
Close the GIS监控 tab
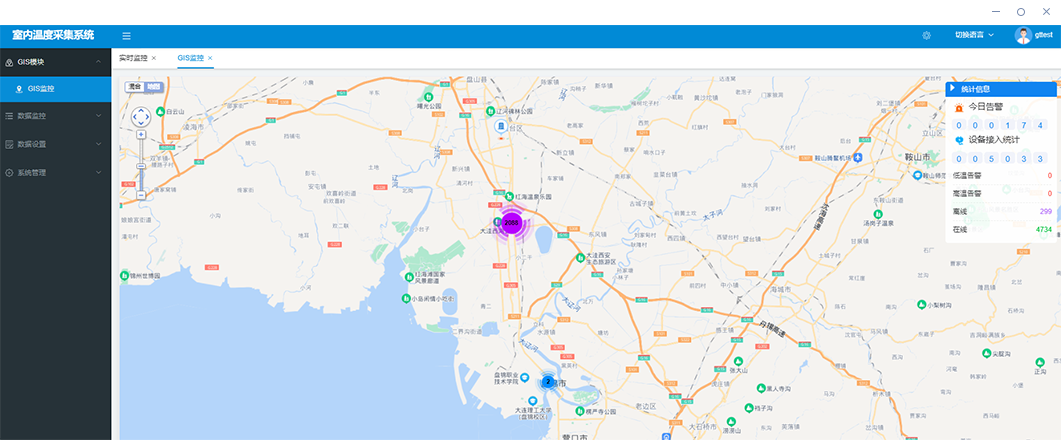point(210,58)
